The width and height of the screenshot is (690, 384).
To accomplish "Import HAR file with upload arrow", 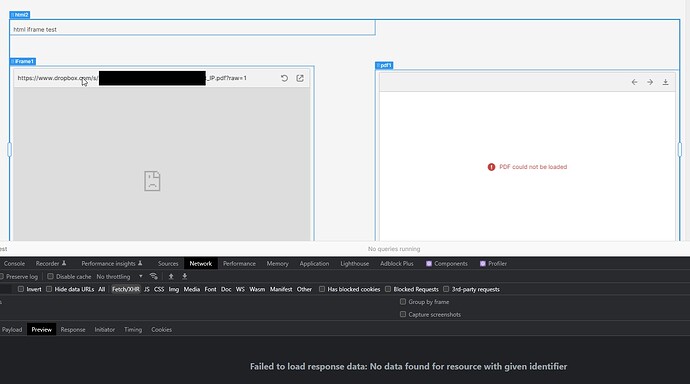I will [x=171, y=276].
